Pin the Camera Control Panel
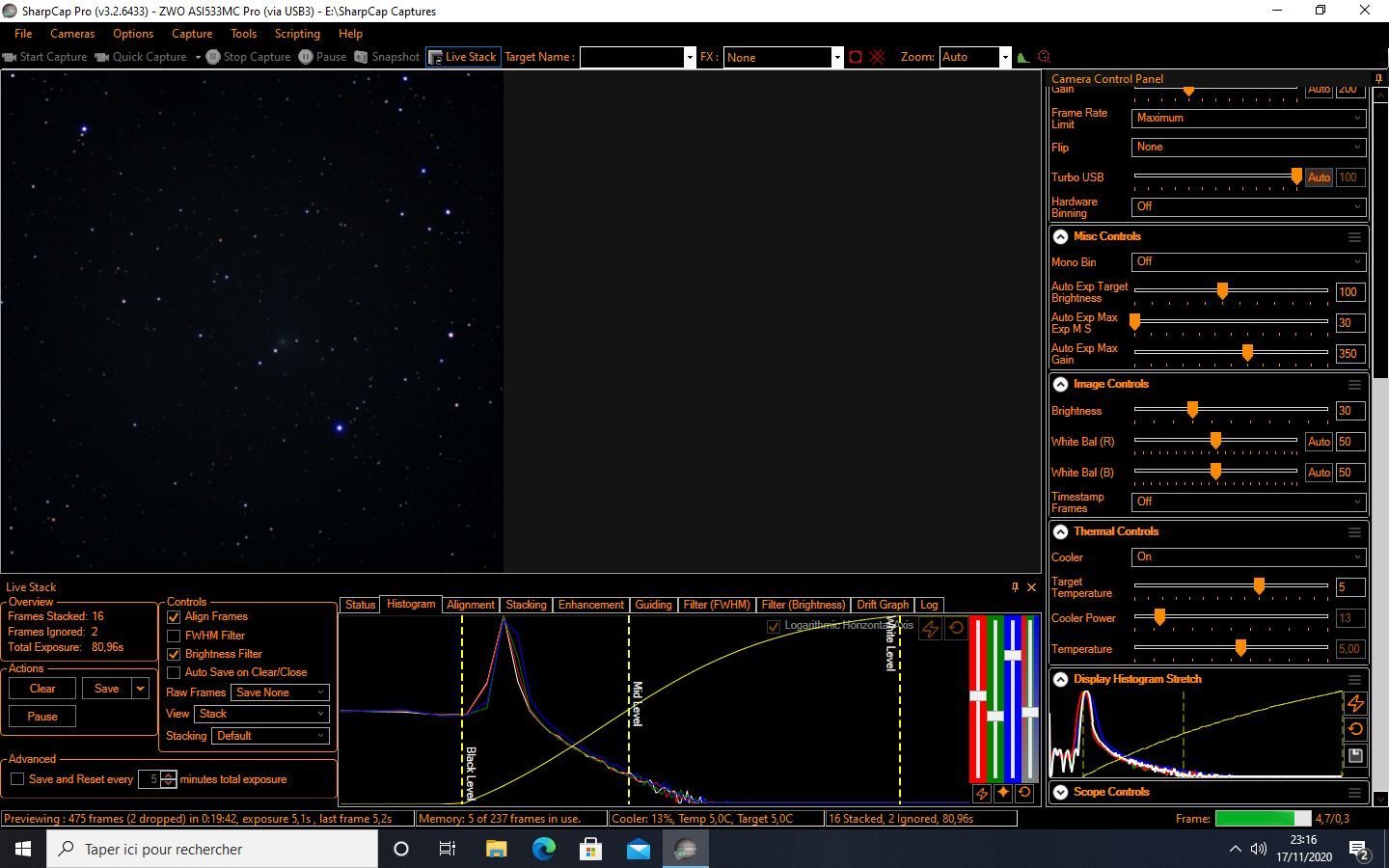The height and width of the screenshot is (868, 1389). 1378,79
